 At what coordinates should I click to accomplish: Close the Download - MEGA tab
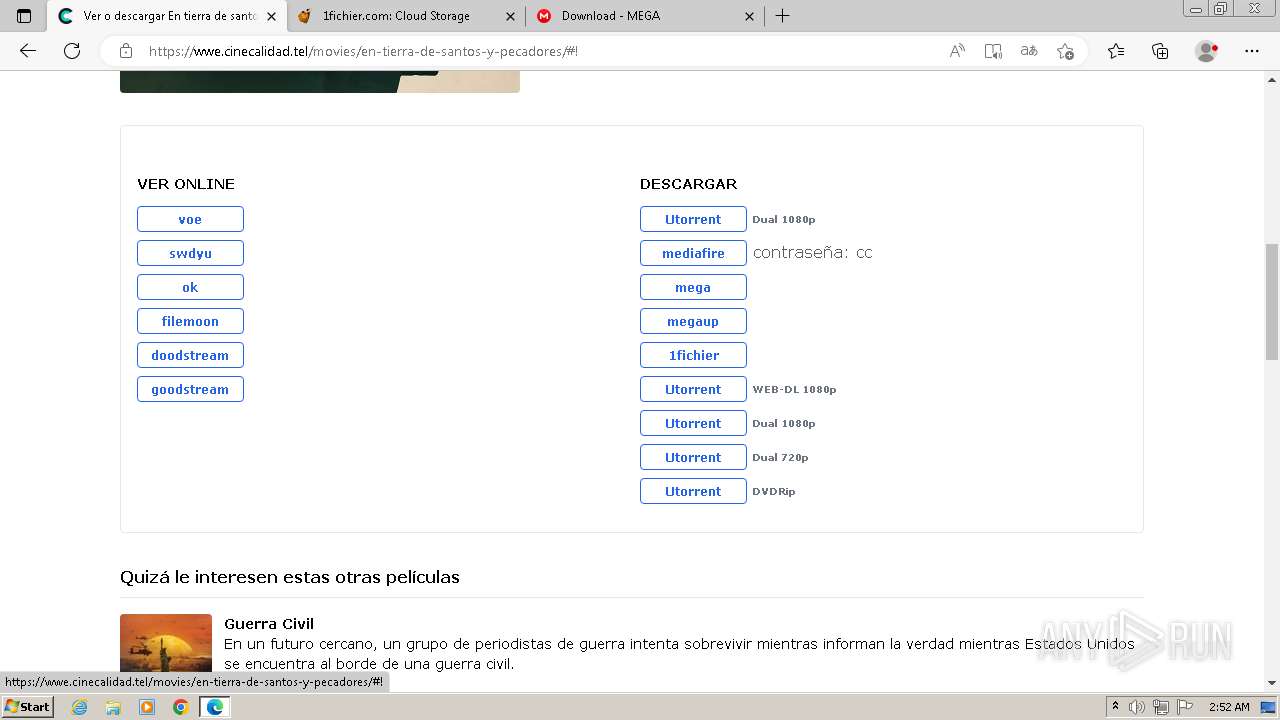click(750, 16)
